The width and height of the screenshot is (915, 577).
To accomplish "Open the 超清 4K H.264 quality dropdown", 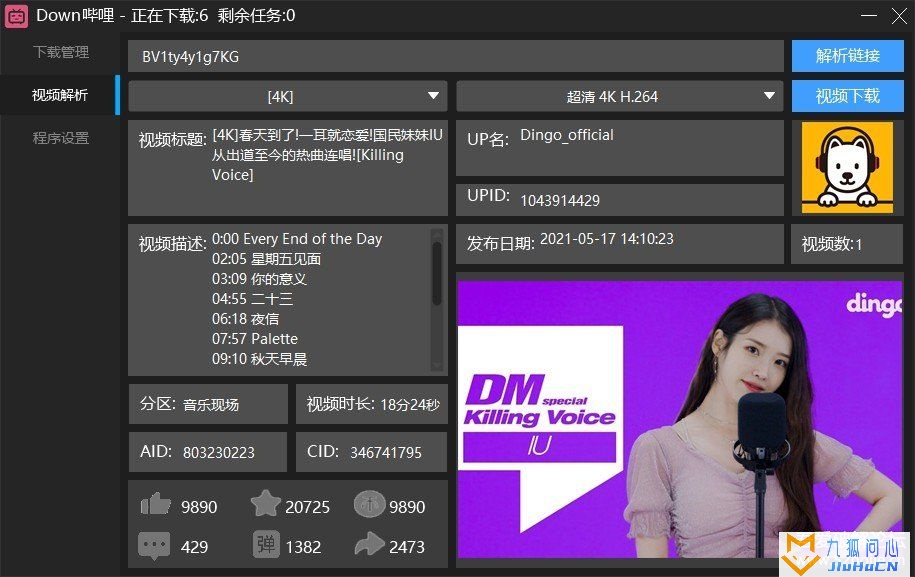I will 619,96.
